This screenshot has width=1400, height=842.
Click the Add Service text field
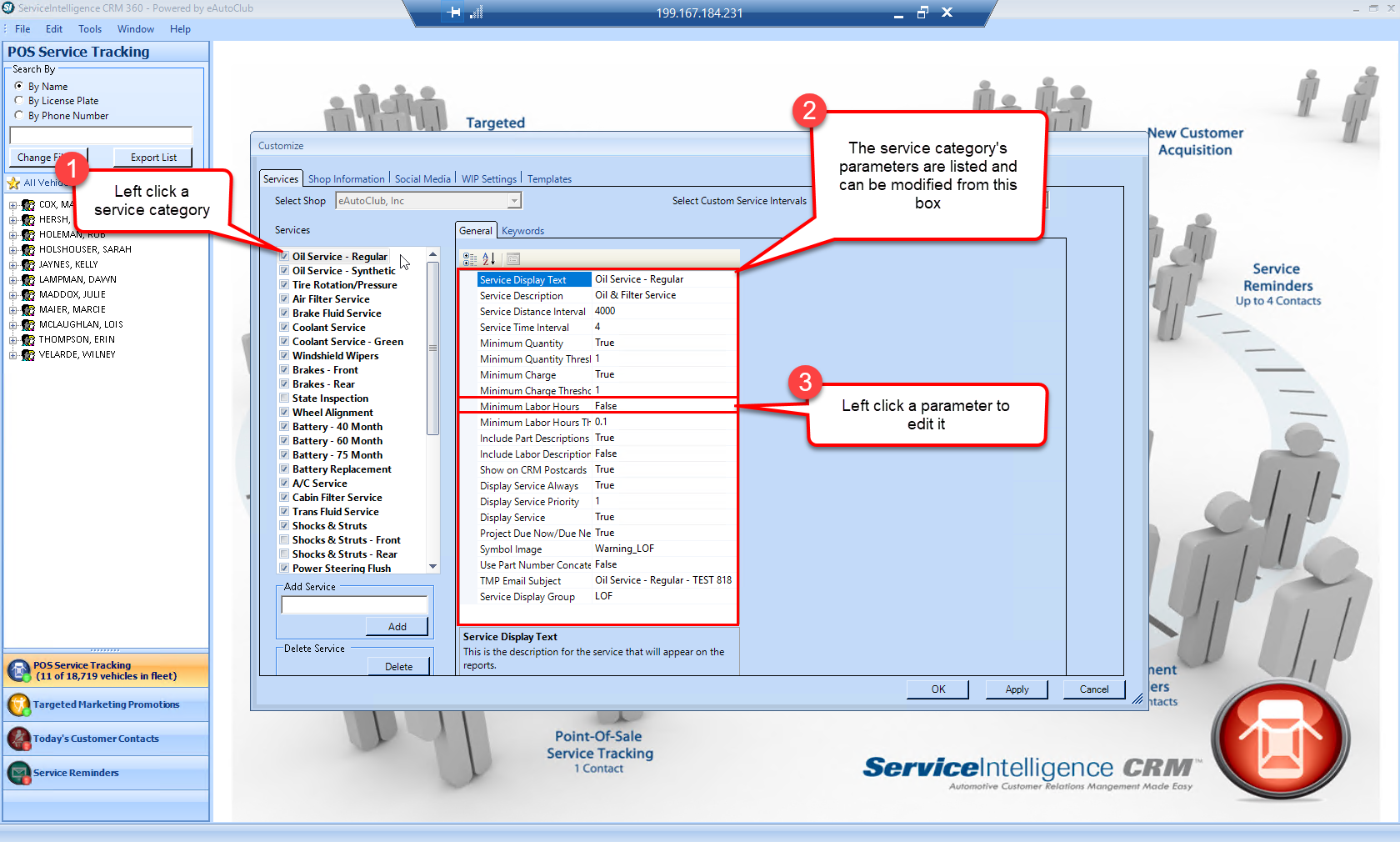pyautogui.click(x=354, y=605)
